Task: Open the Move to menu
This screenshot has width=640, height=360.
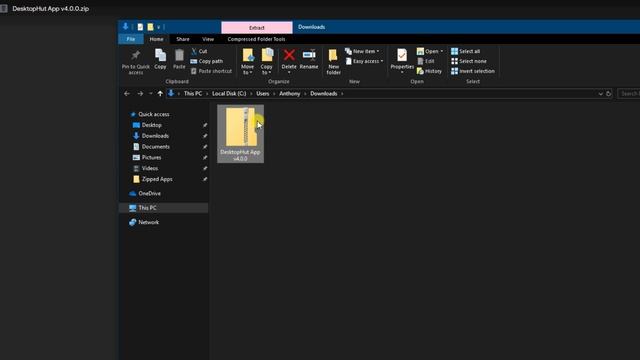Action: [247, 61]
